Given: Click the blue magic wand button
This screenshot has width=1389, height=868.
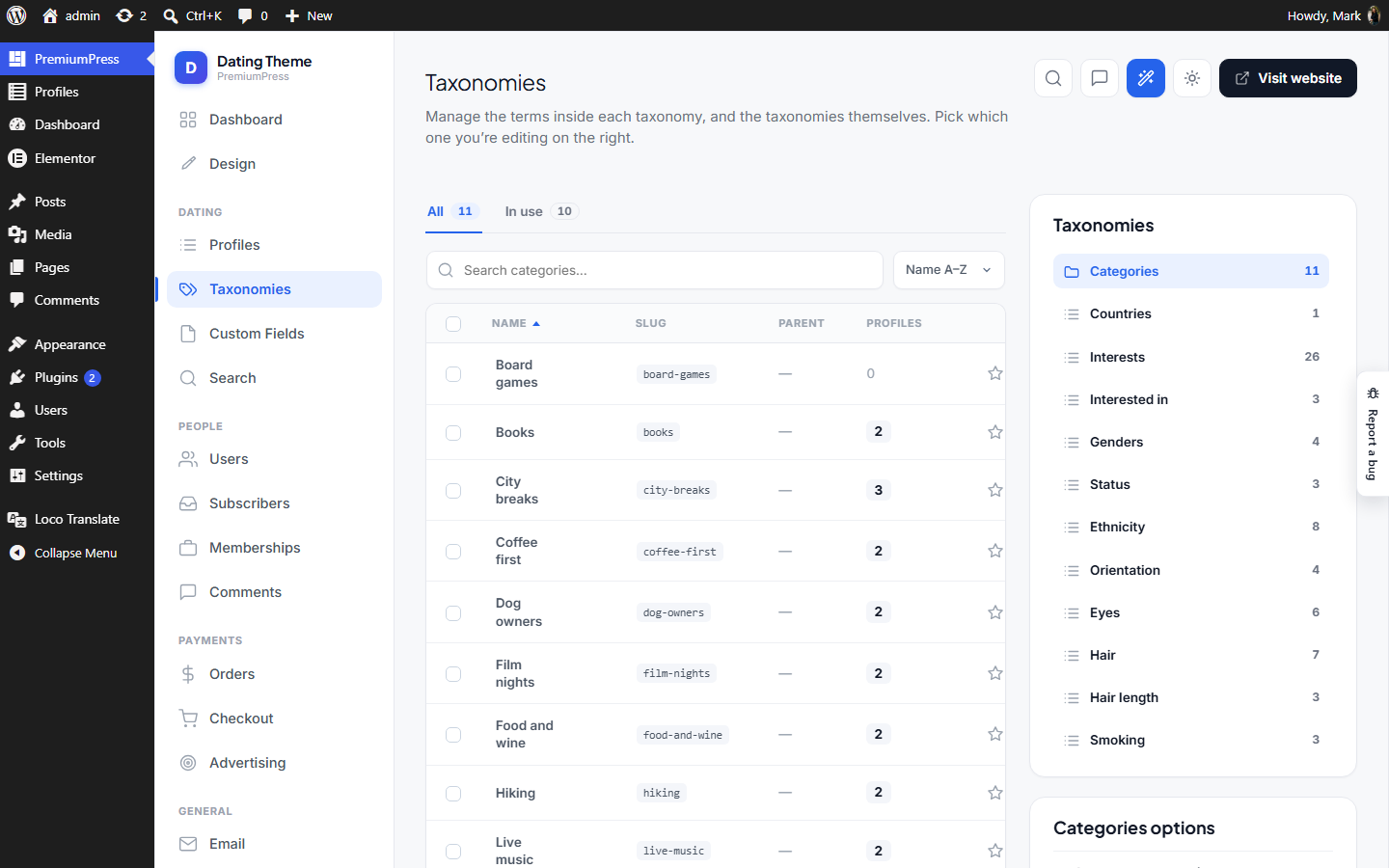Looking at the screenshot, I should pyautogui.click(x=1146, y=78).
